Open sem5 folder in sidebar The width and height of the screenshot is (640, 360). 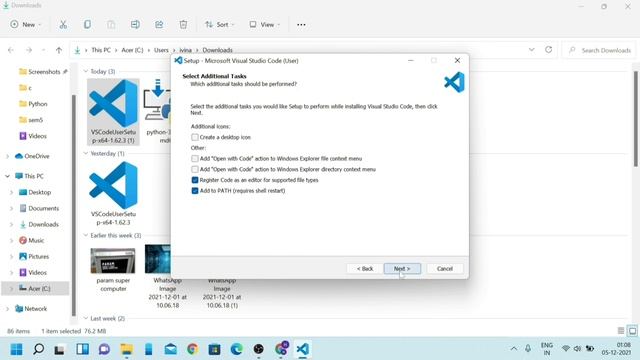[x=31, y=120]
